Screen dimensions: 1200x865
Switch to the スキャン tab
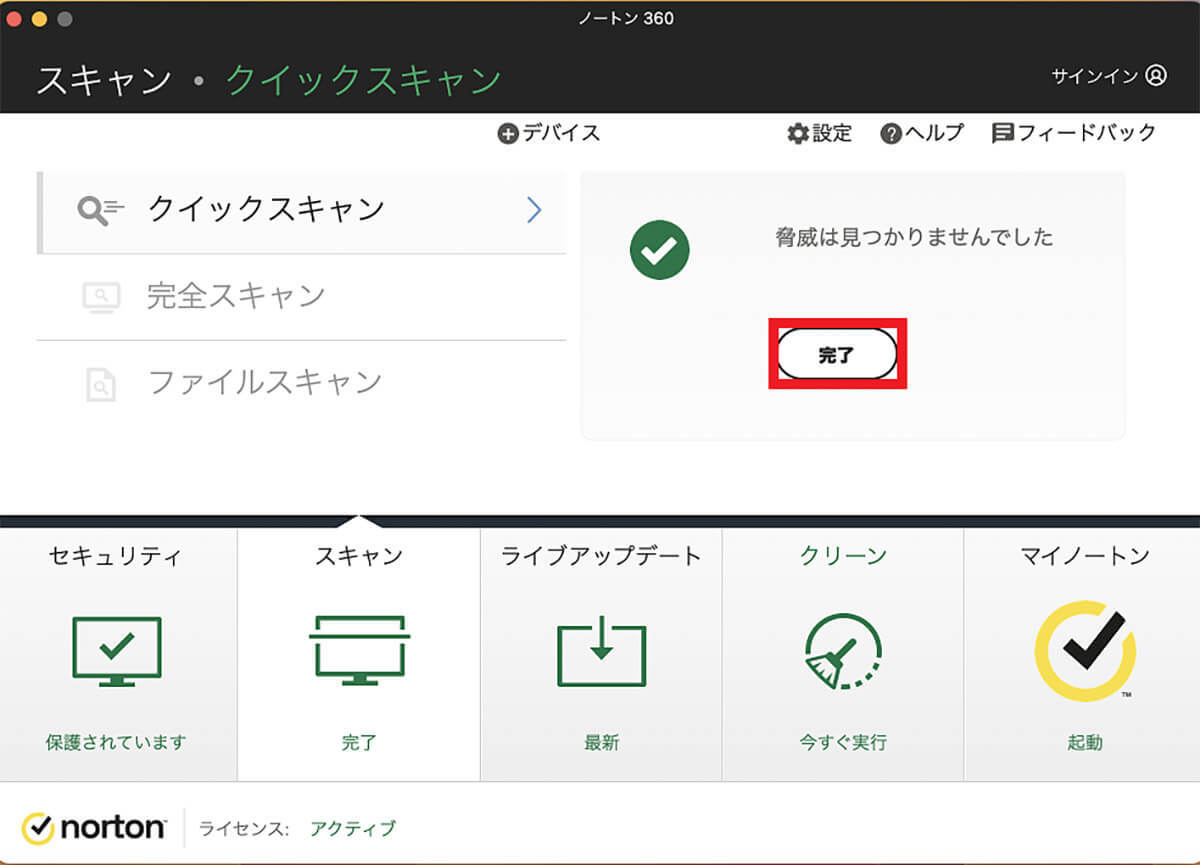pyautogui.click(x=359, y=655)
